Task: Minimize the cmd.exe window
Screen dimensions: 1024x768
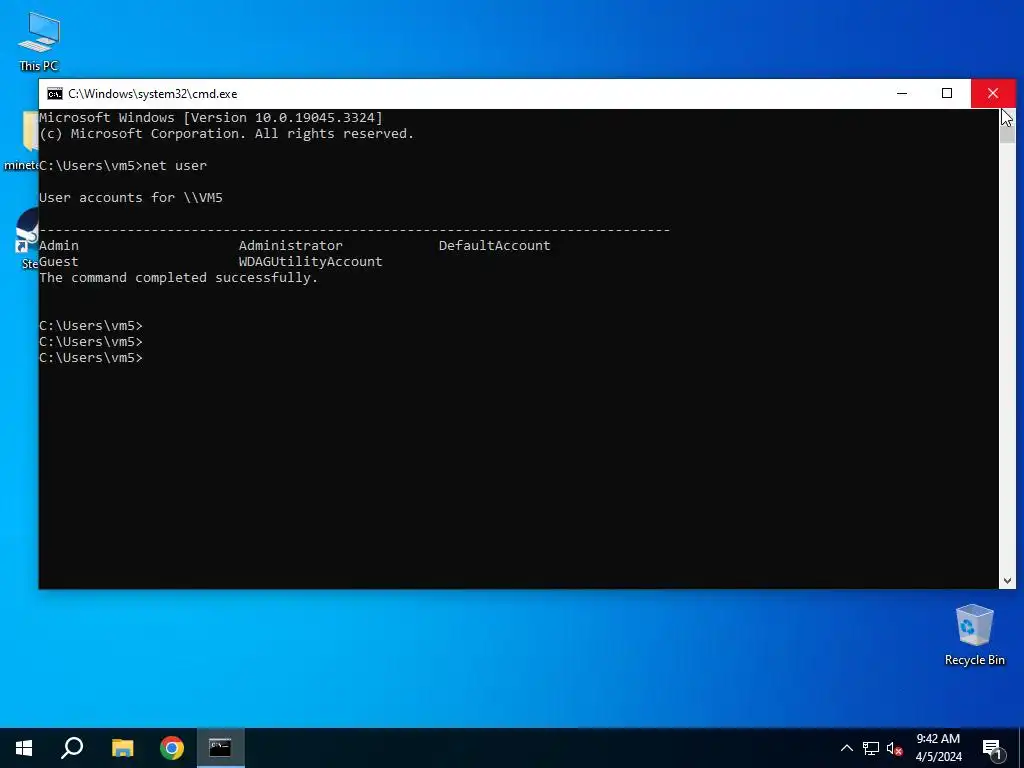Action: (902, 93)
